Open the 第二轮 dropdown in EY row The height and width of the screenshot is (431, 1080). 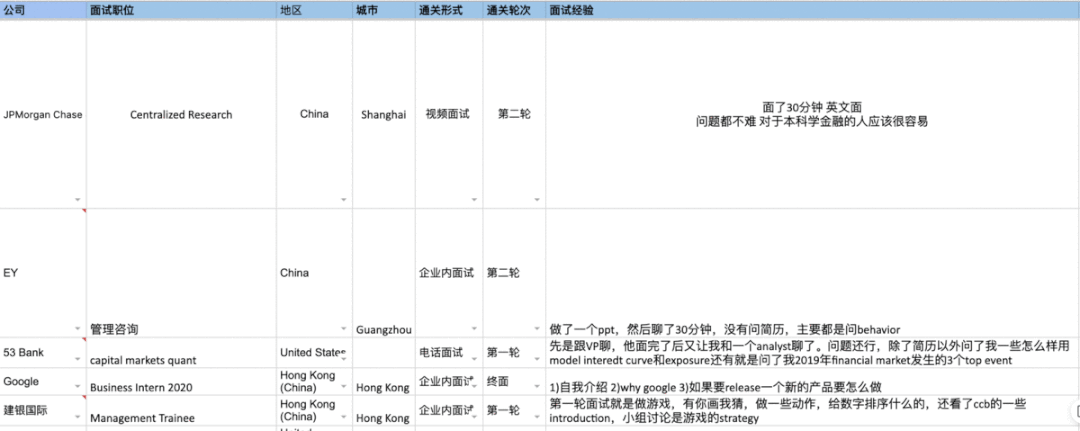pyautogui.click(x=537, y=329)
